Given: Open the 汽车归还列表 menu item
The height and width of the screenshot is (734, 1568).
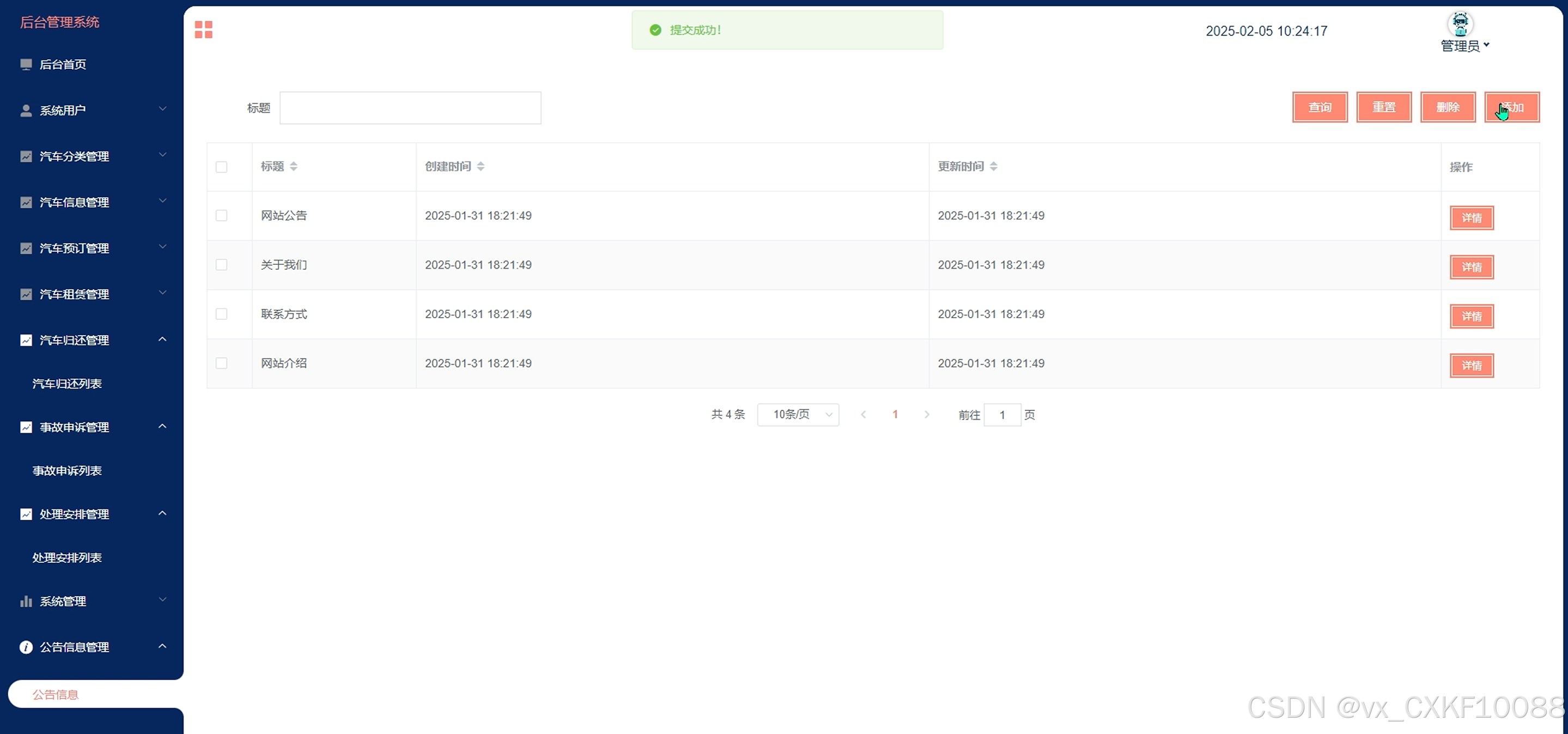Looking at the screenshot, I should coord(67,384).
